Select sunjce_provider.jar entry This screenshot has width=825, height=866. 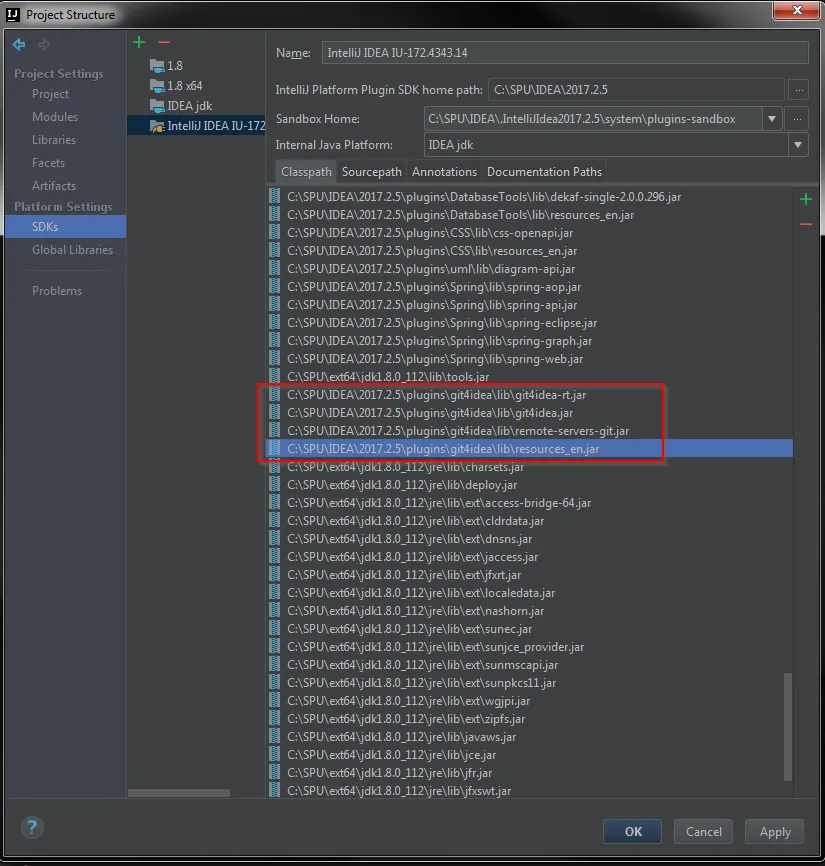[530, 647]
